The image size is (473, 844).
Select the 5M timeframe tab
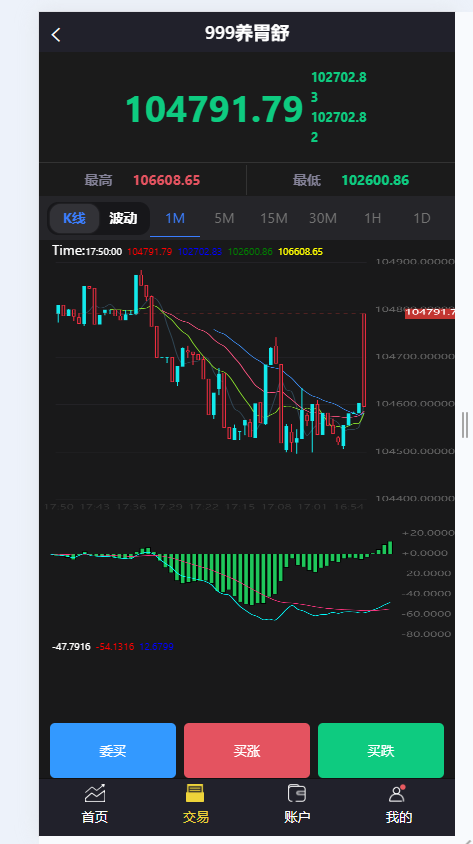[x=224, y=219]
